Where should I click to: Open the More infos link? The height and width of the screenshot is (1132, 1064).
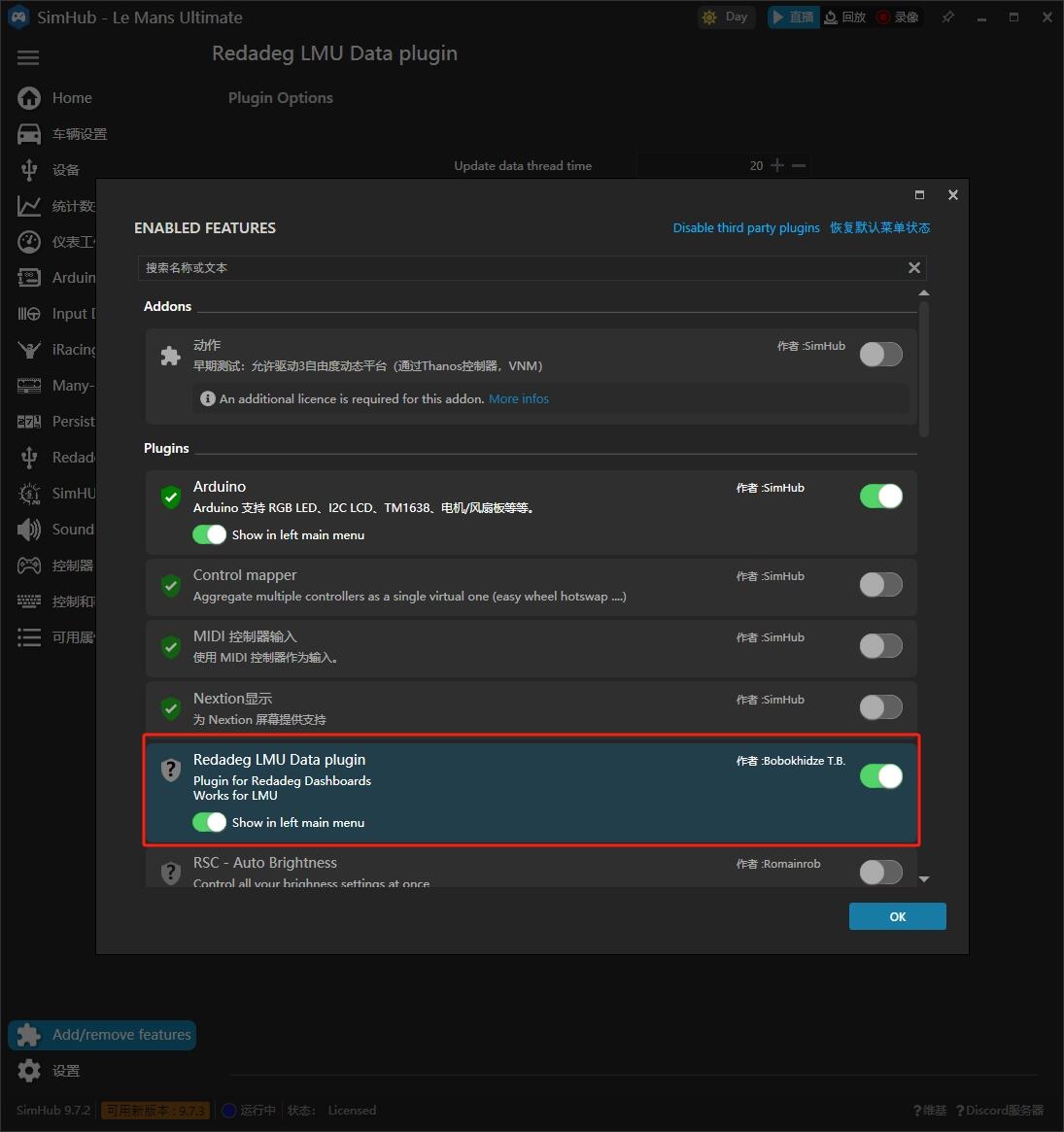pyautogui.click(x=519, y=399)
